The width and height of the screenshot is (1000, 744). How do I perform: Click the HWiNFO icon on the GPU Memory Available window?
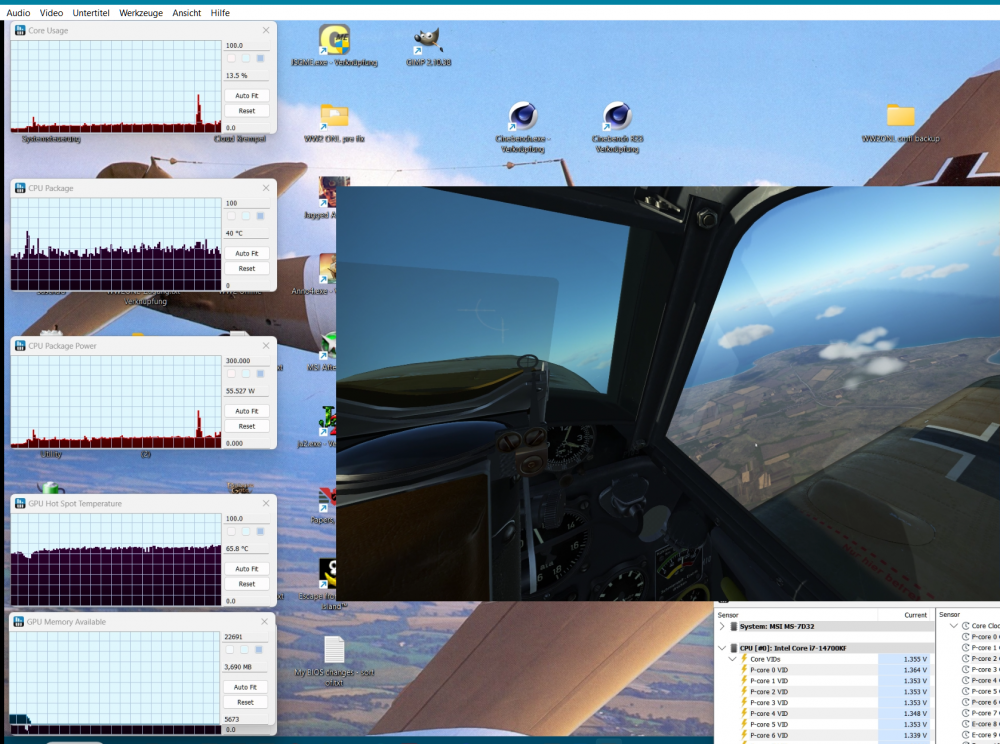(x=18, y=621)
